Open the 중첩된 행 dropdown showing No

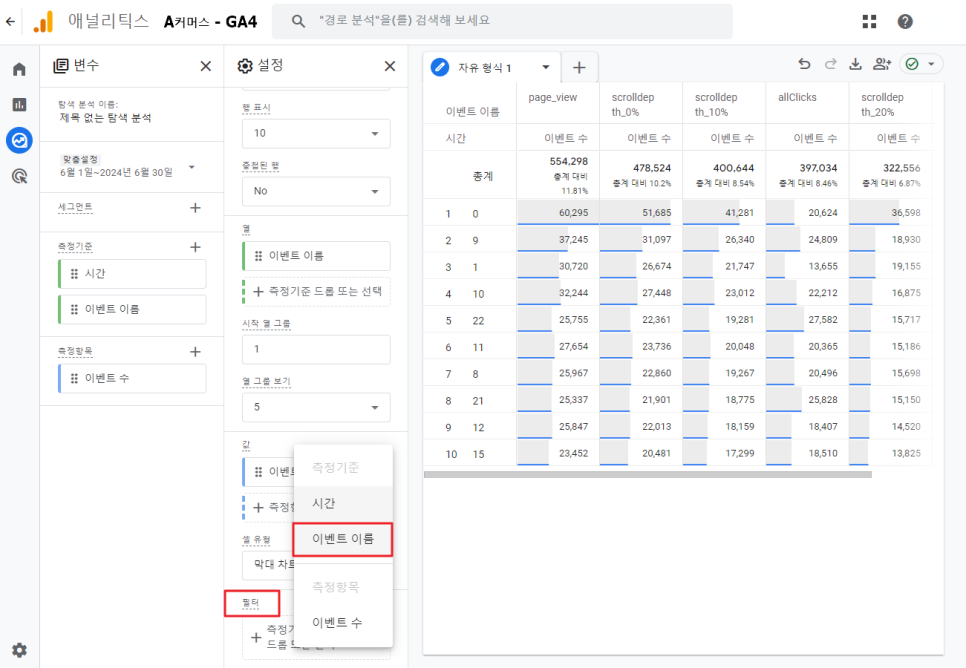click(x=316, y=191)
